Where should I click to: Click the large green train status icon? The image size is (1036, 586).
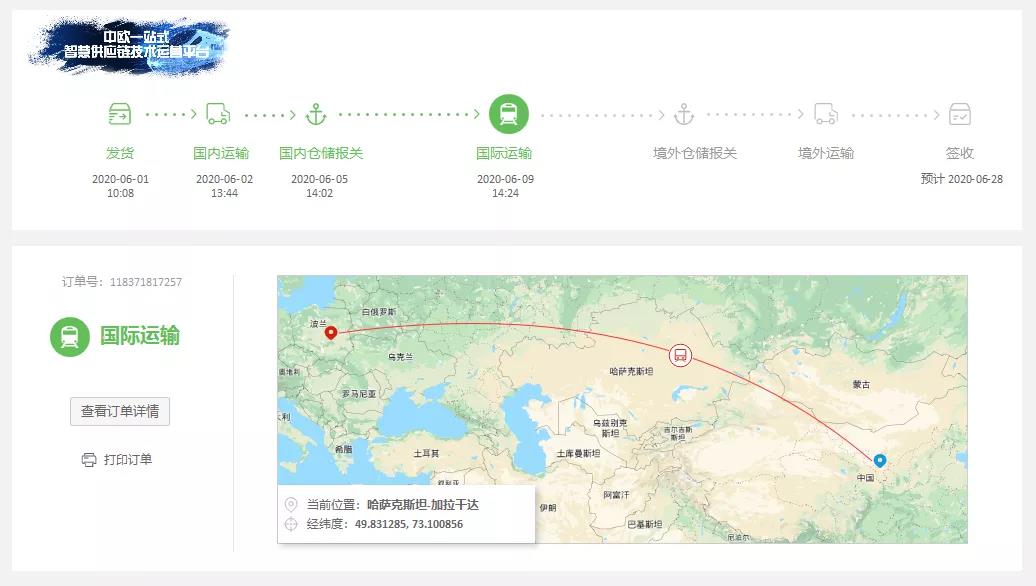[x=70, y=336]
